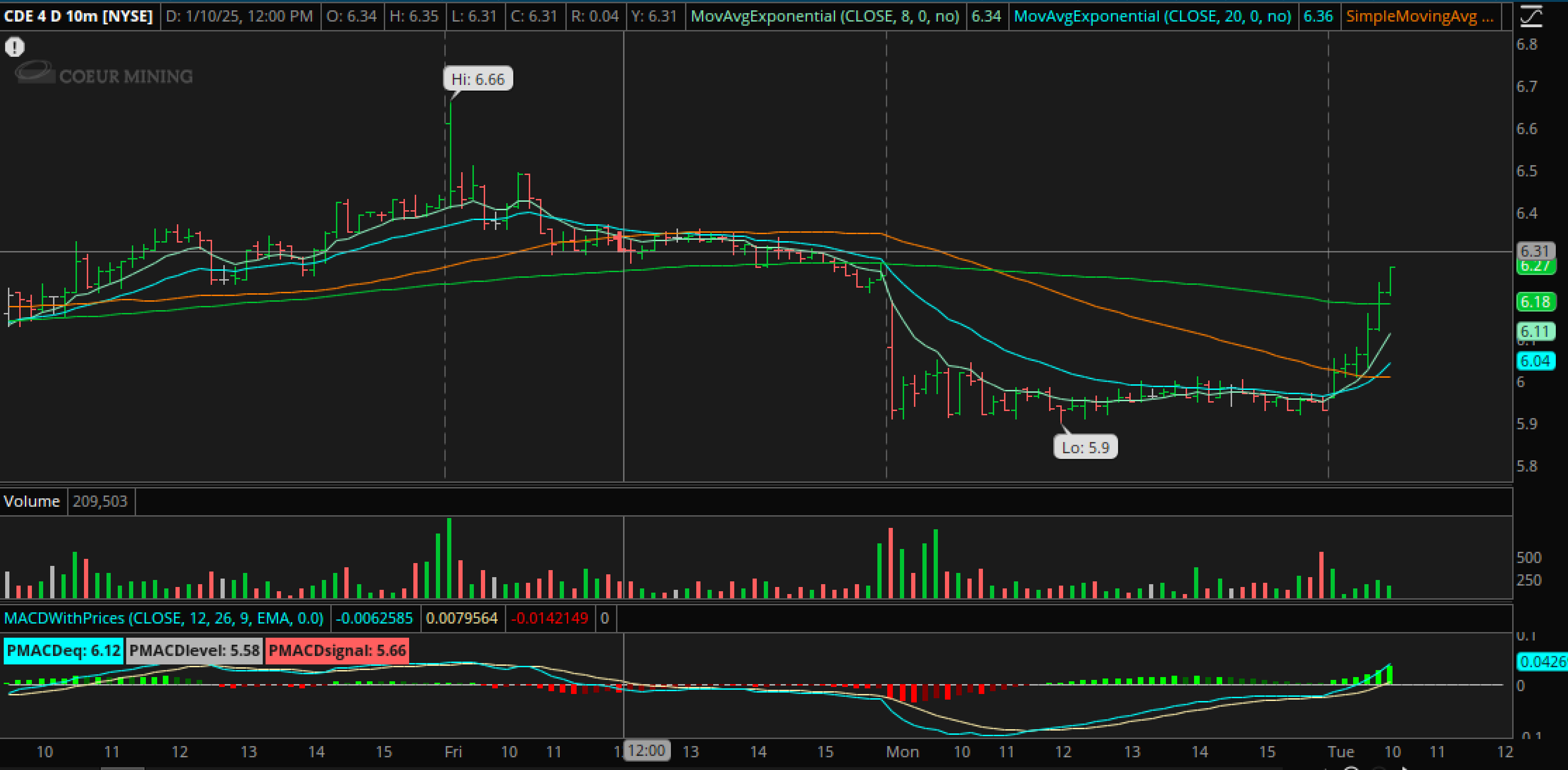Click the 12:00 time marker on the axis
The image size is (1568, 770).
pos(647,750)
